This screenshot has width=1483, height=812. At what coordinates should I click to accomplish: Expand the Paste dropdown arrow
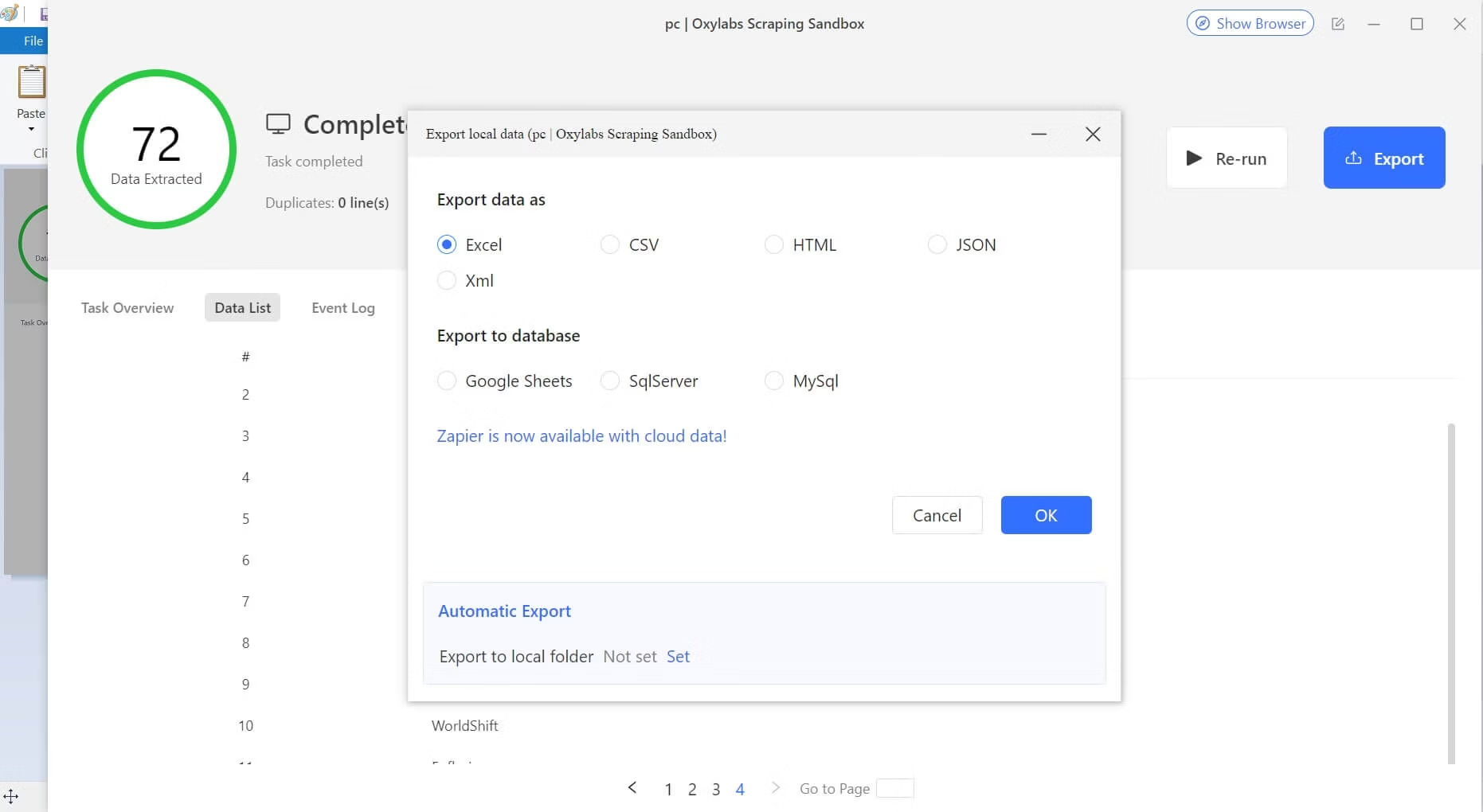tap(31, 129)
